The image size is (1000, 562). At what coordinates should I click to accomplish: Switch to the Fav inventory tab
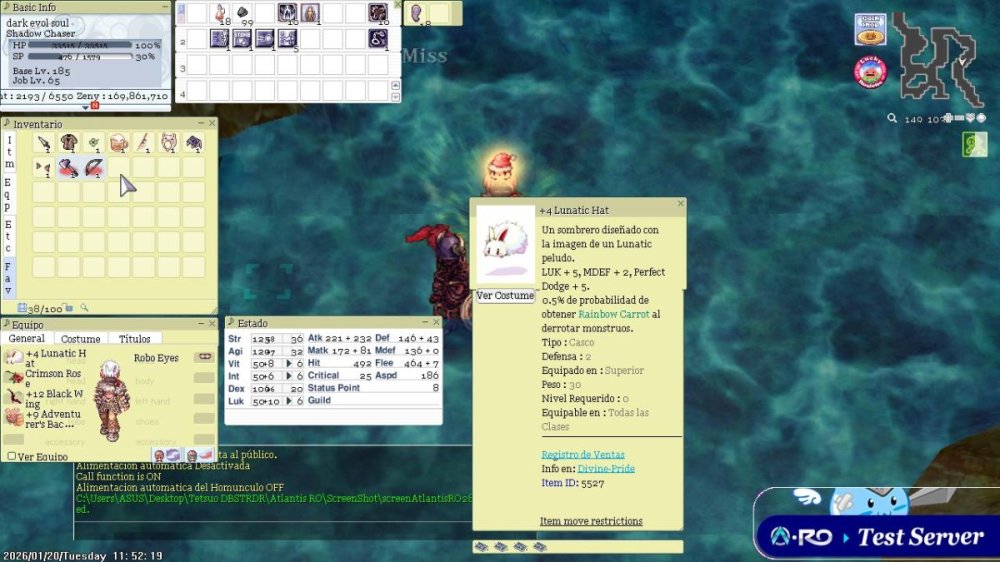pyautogui.click(x=9, y=277)
